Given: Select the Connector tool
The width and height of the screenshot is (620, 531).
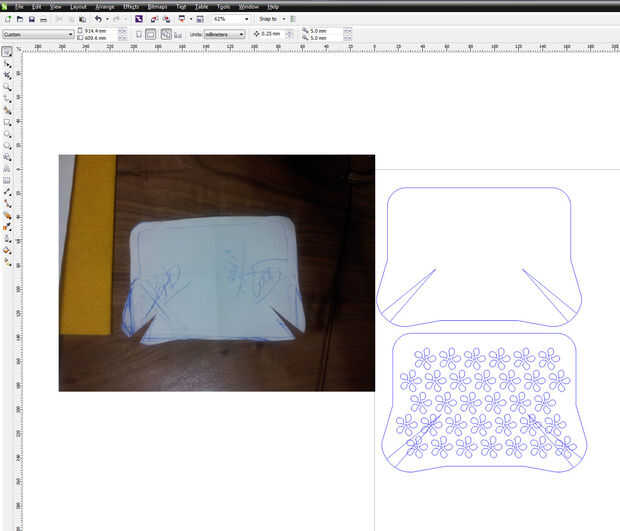Looking at the screenshot, I should [x=7, y=204].
